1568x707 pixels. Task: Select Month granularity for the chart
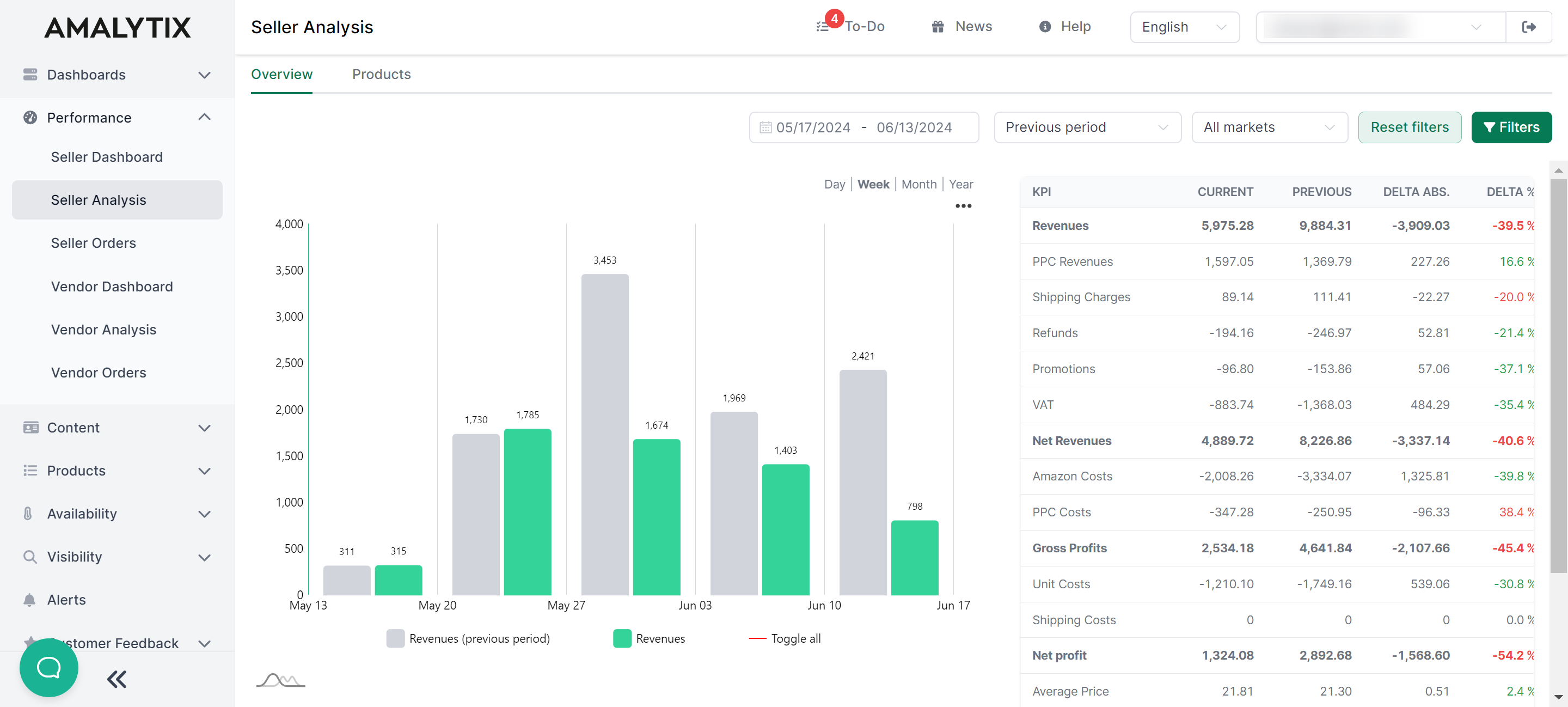[x=919, y=184]
